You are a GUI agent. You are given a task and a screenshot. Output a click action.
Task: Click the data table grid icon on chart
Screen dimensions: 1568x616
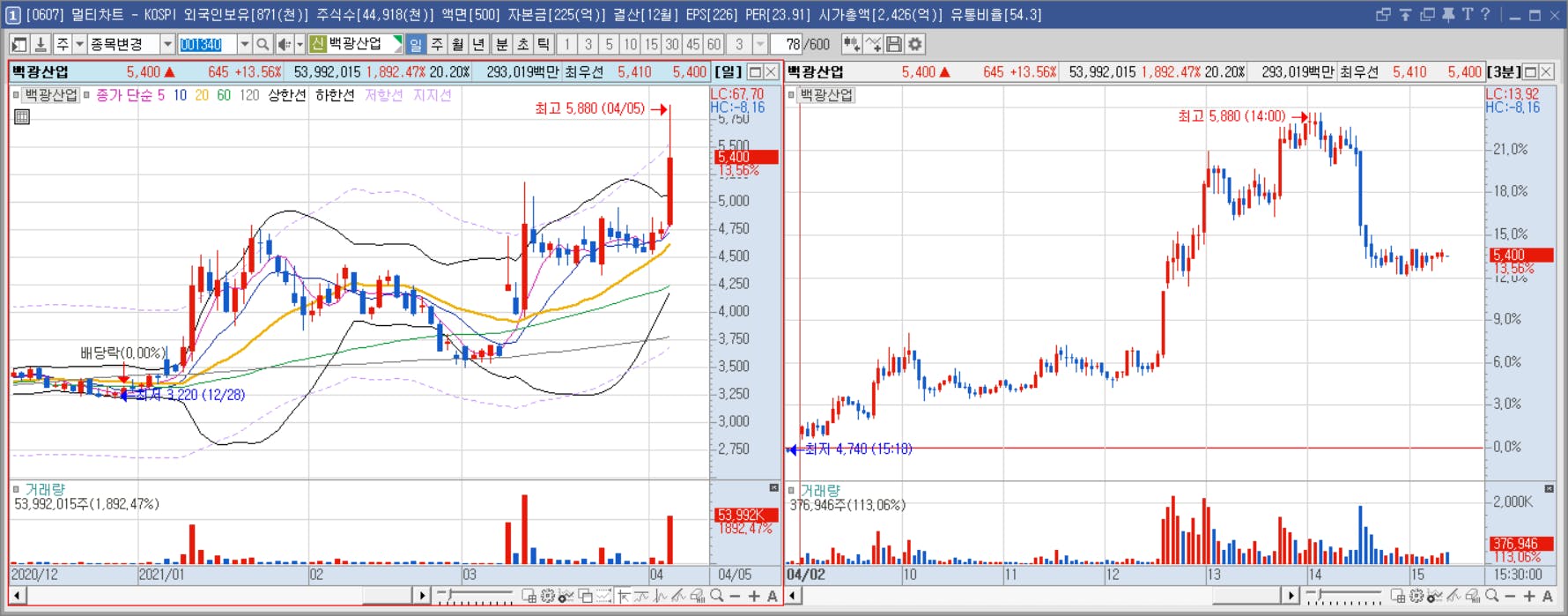tap(22, 116)
